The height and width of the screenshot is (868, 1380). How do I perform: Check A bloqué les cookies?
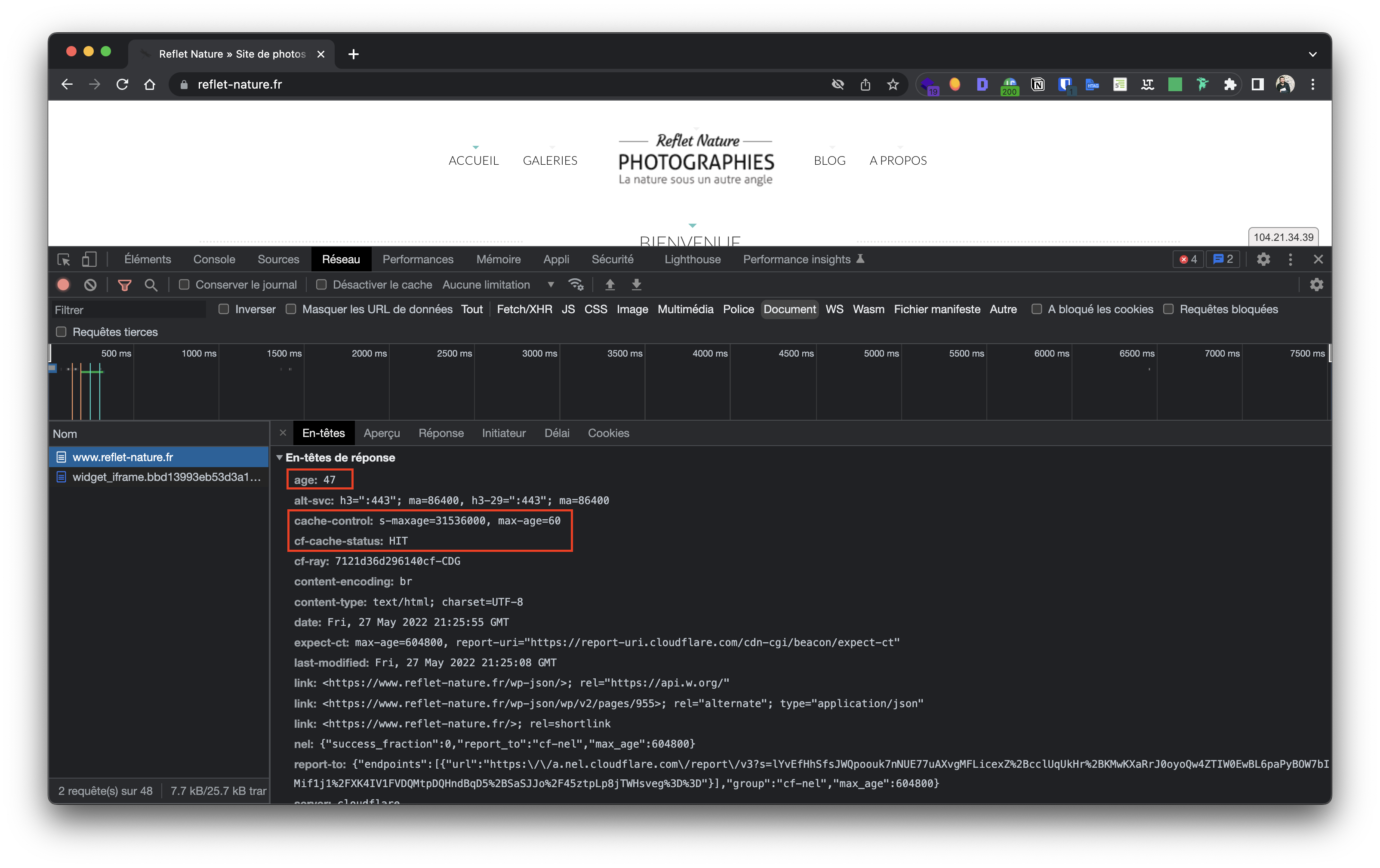click(1036, 309)
